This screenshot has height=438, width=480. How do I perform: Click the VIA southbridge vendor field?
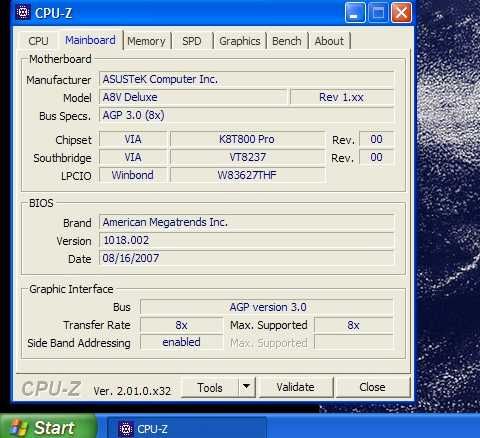pyautogui.click(x=133, y=157)
